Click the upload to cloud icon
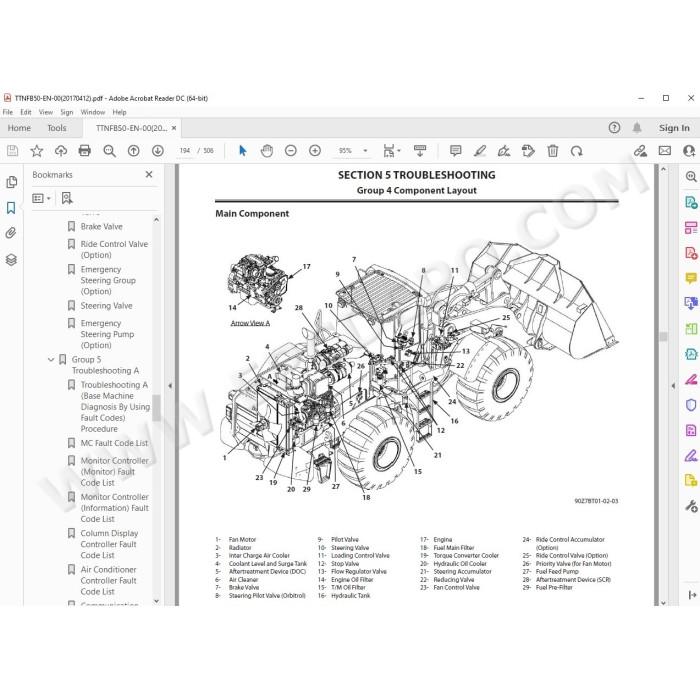The height and width of the screenshot is (700, 700). pos(61,151)
